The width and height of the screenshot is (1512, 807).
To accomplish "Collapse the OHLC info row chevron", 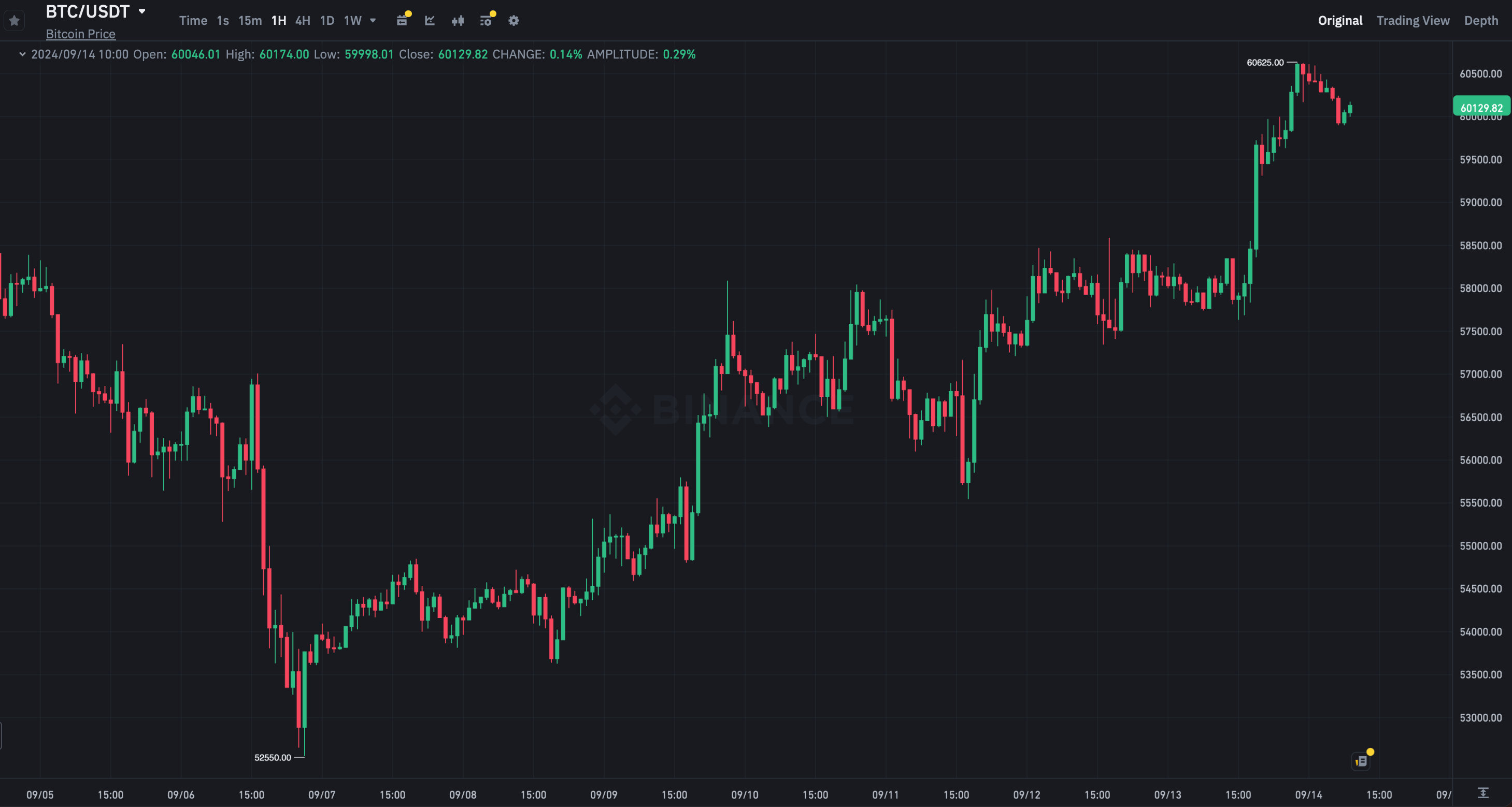I will coord(22,54).
